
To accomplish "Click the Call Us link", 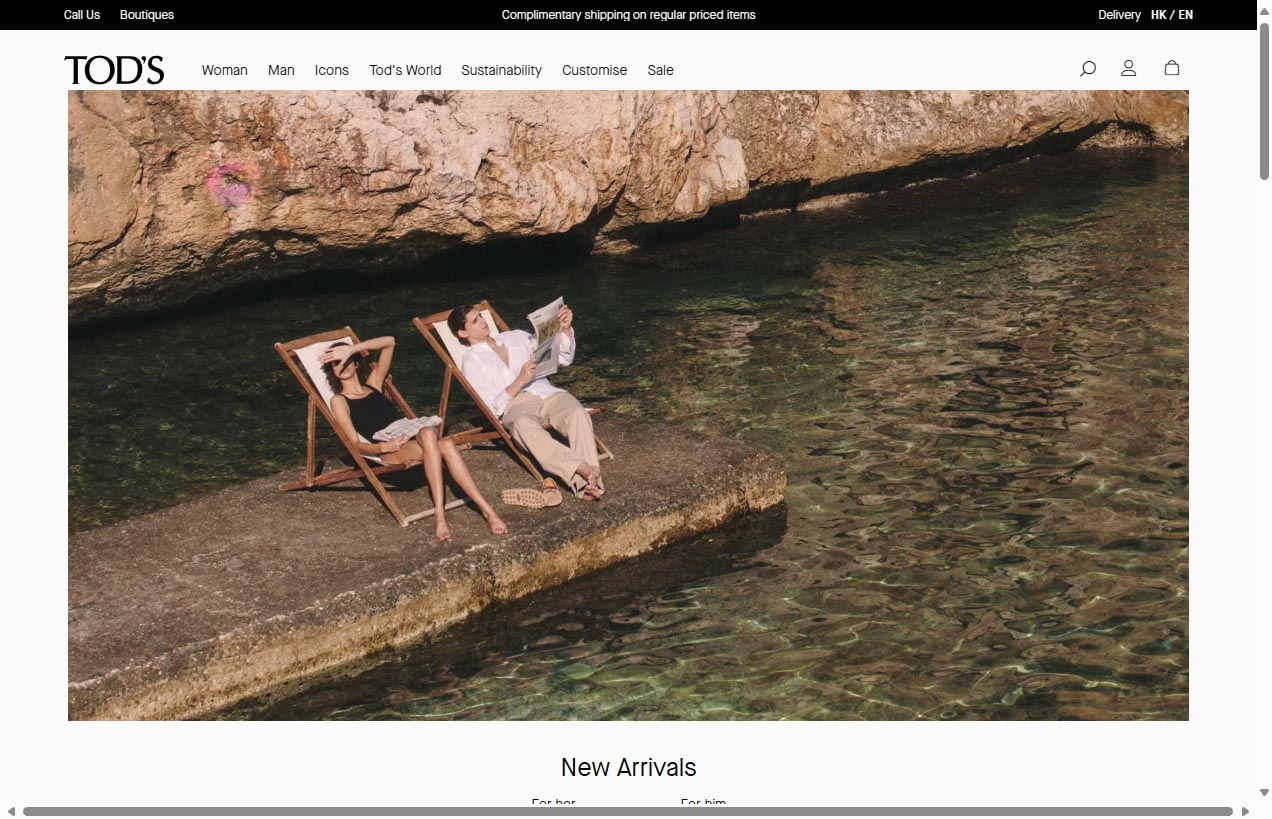I will point(81,15).
